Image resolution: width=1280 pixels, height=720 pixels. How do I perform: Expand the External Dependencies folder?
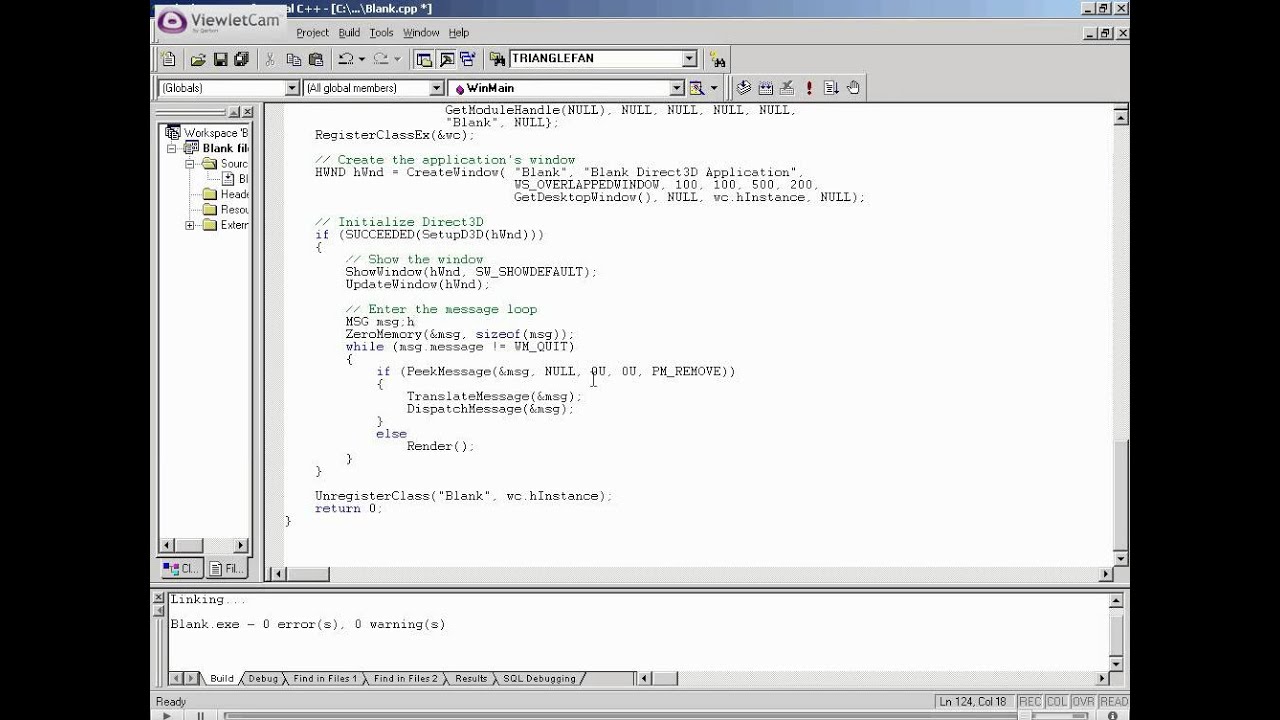click(190, 225)
